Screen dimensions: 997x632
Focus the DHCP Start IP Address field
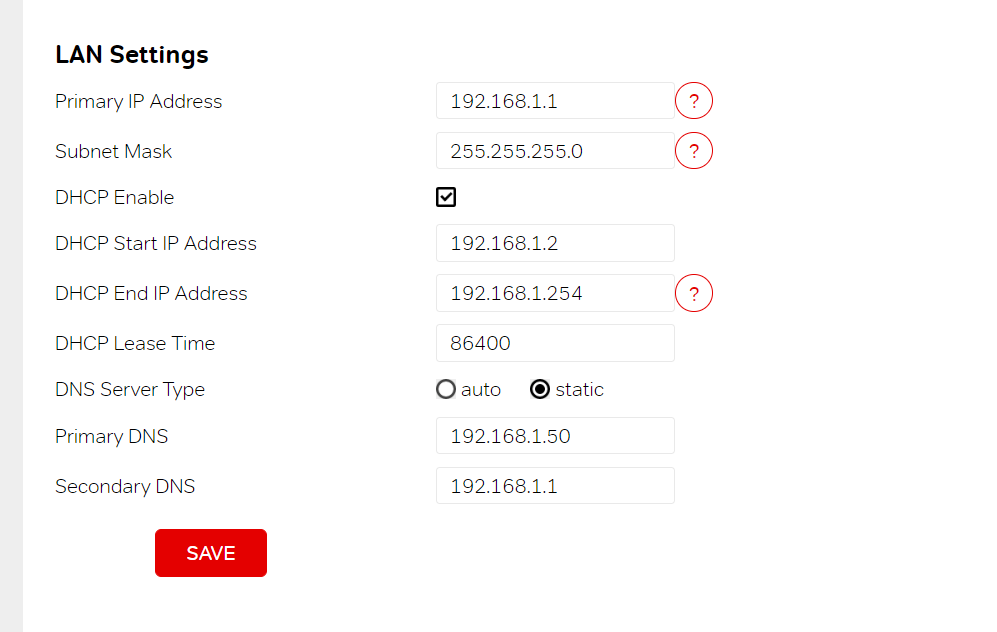pyautogui.click(x=555, y=243)
